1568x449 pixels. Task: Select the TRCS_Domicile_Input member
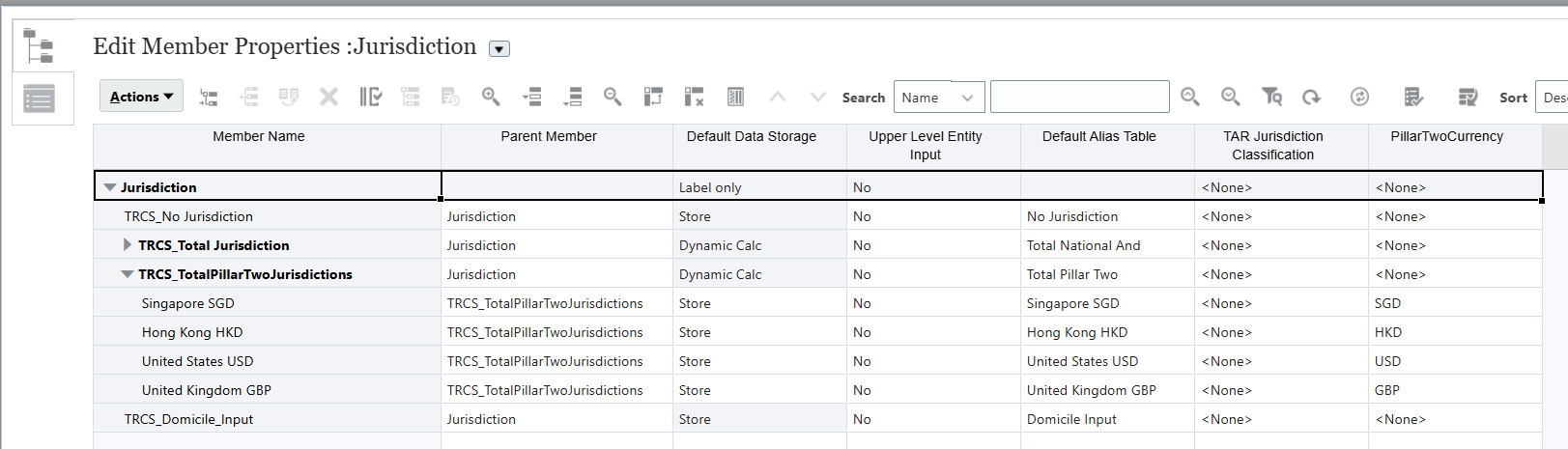click(188, 419)
